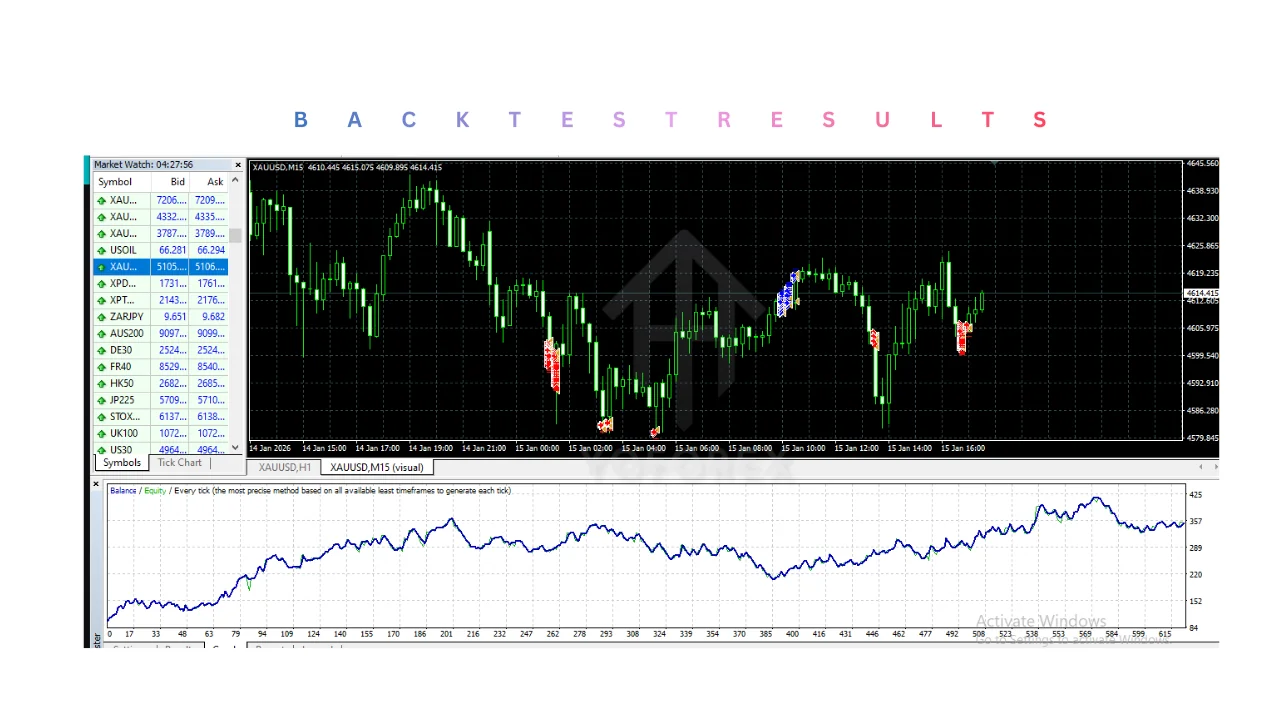Switch to the Tick Chart tab
The image size is (1280, 720).
pyautogui.click(x=180, y=463)
